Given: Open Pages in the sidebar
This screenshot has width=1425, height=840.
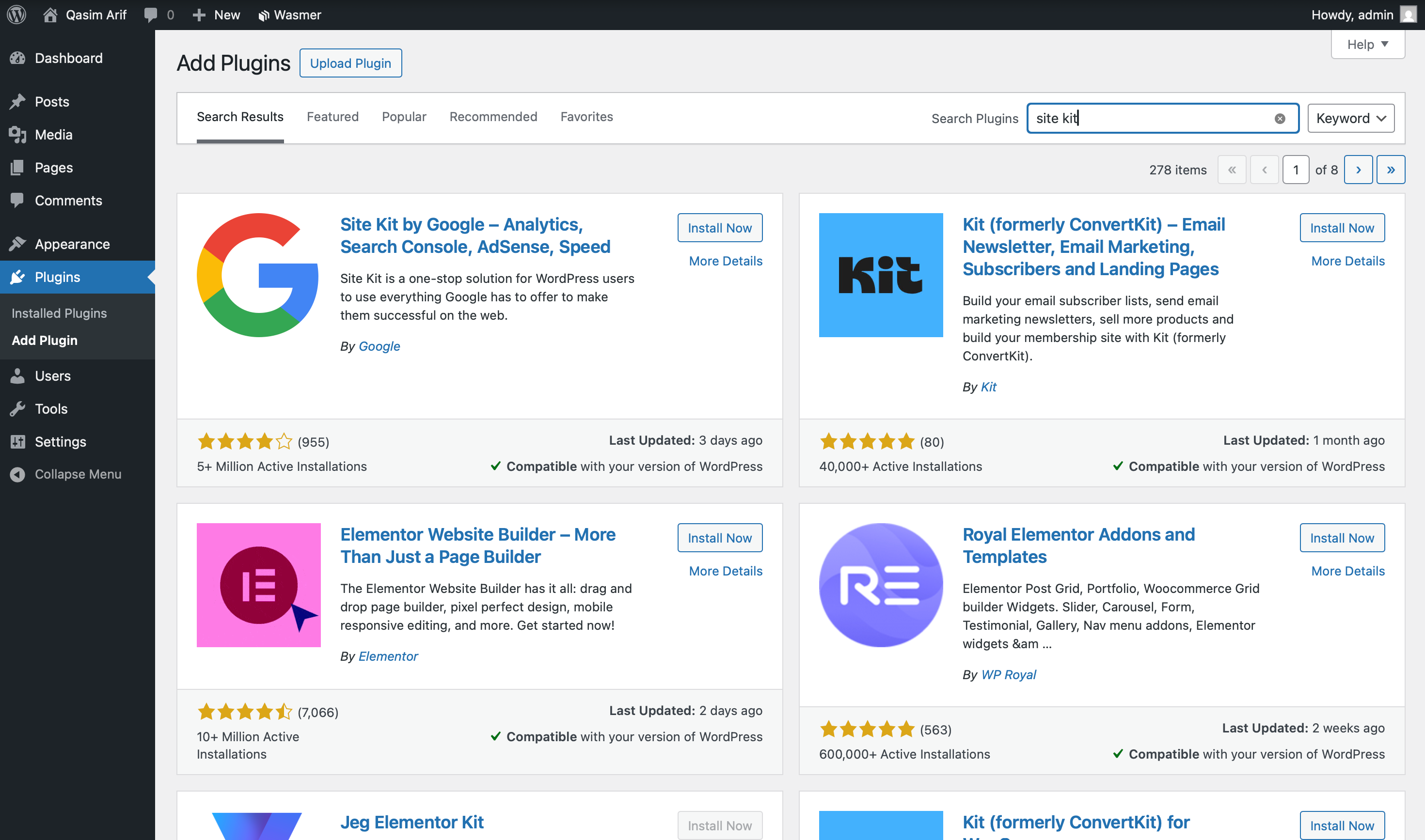Looking at the screenshot, I should point(78,167).
